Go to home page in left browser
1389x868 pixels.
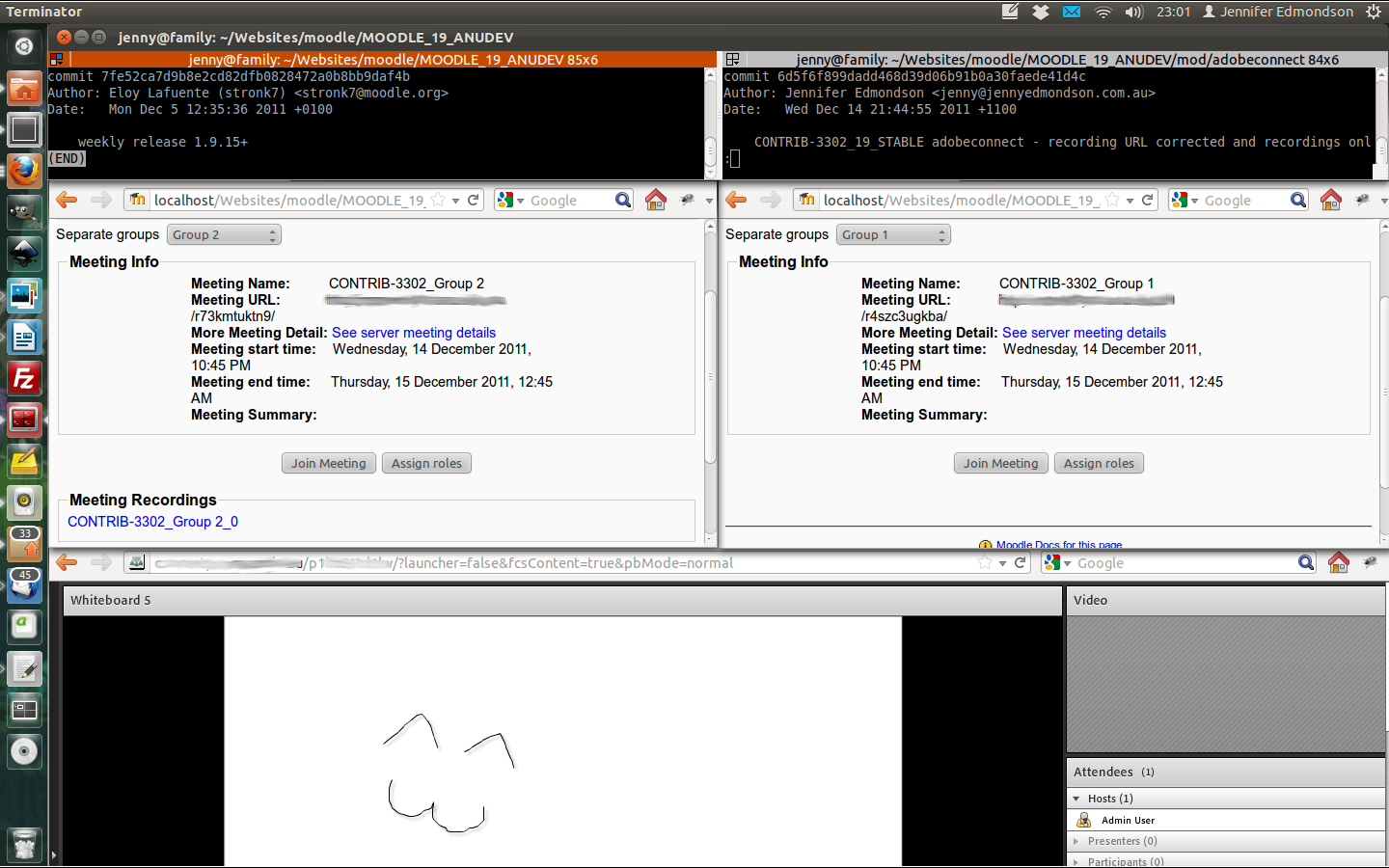(656, 200)
